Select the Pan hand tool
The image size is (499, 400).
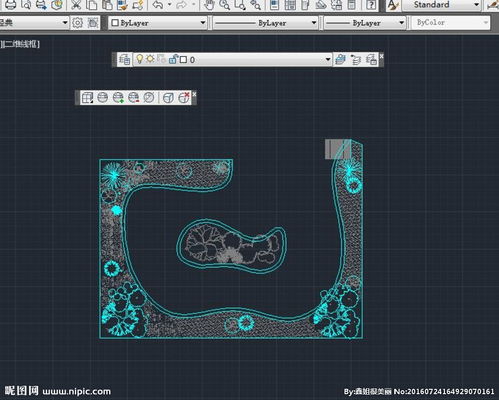coord(209,5)
